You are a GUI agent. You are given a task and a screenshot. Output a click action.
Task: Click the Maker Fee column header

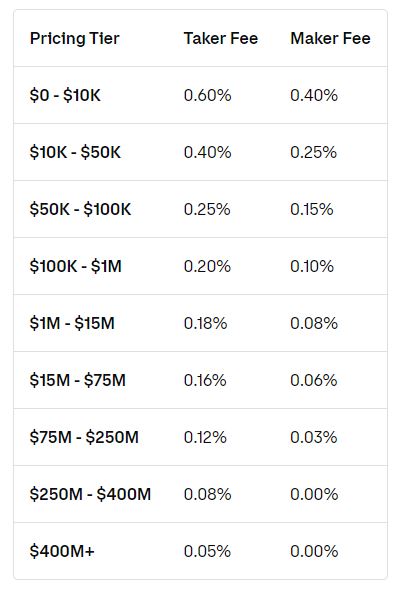[330, 38]
